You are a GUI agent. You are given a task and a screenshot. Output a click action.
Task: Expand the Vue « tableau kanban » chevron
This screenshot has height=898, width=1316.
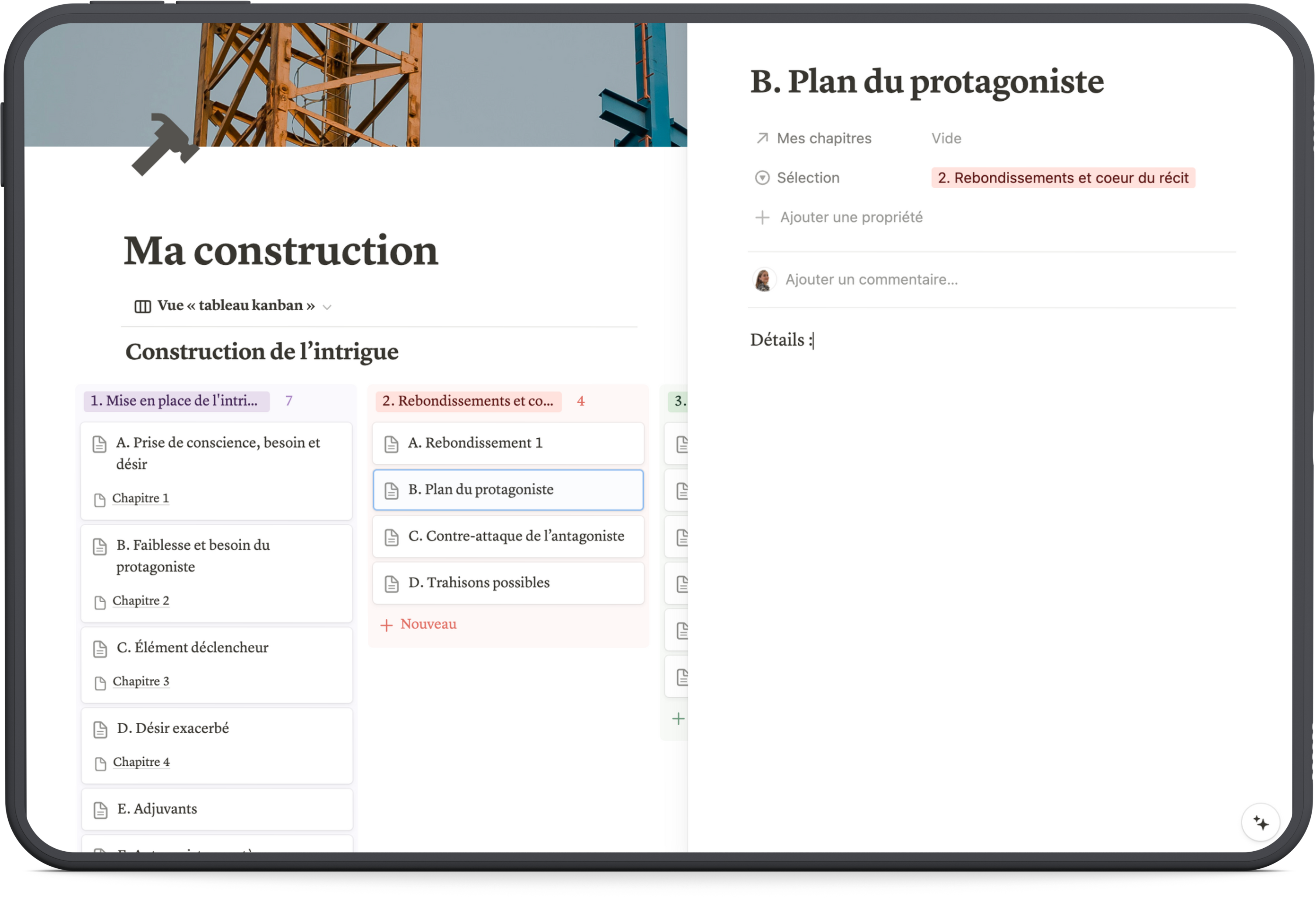click(x=327, y=307)
